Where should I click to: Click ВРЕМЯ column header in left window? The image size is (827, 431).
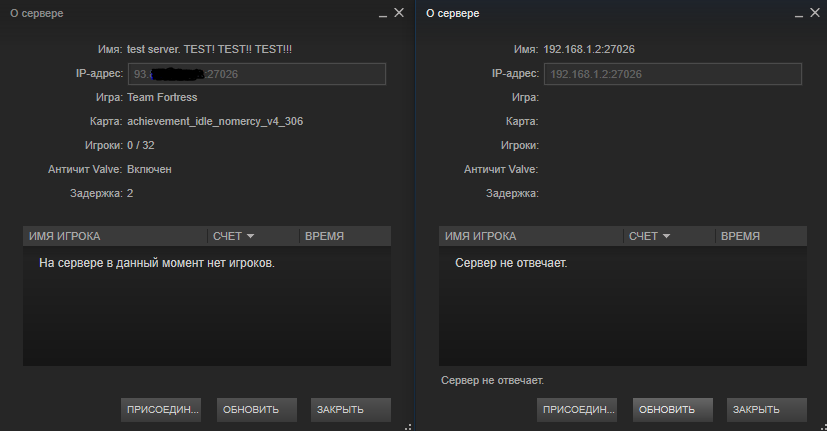coord(344,236)
